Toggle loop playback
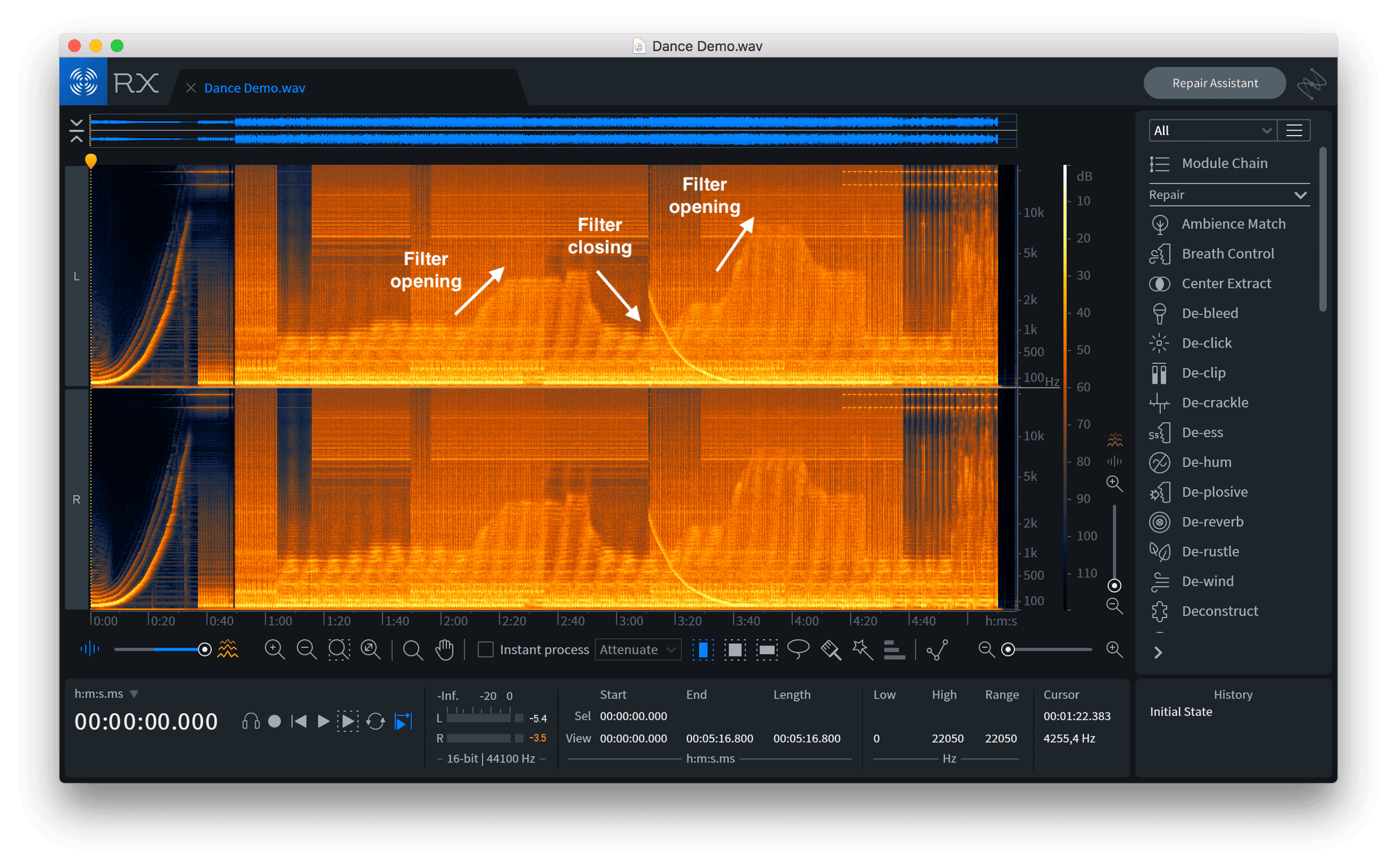 point(375,722)
